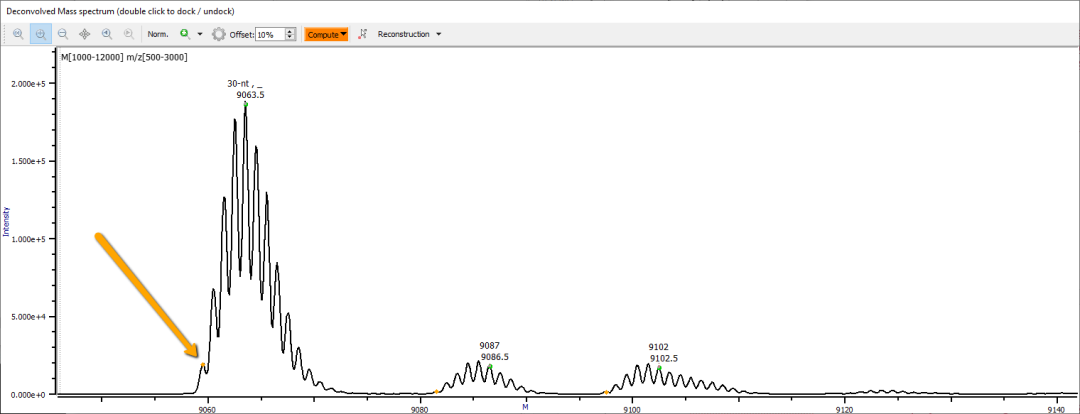Click the zoom-to-fit magnifier icon
Screen dimensions: 1080x414
click(x=19, y=34)
